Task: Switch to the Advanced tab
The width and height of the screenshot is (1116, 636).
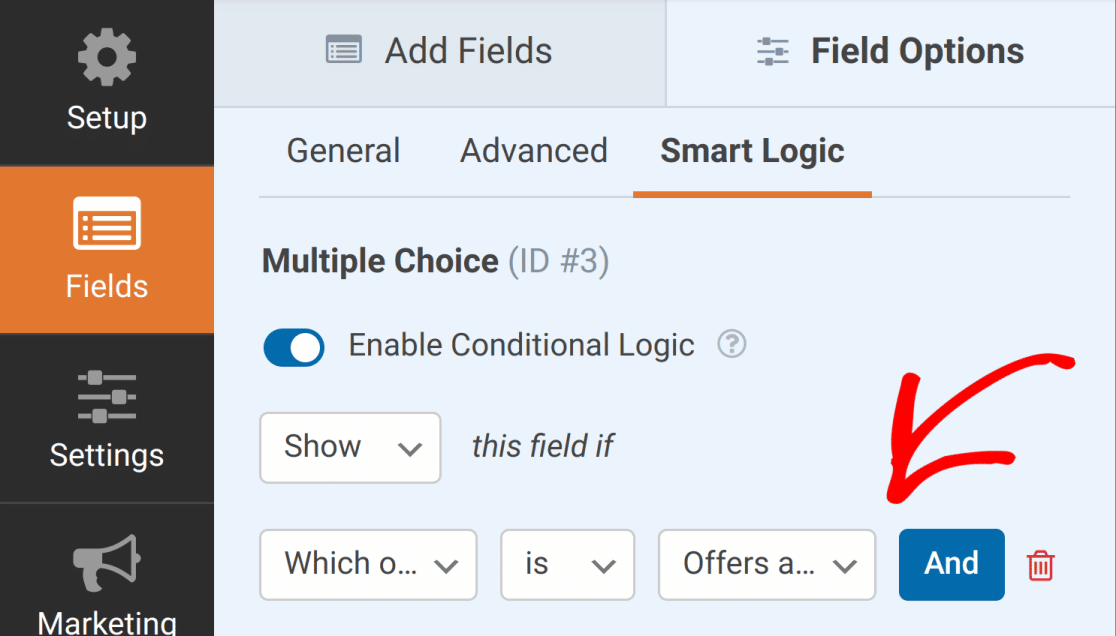Action: (x=534, y=151)
